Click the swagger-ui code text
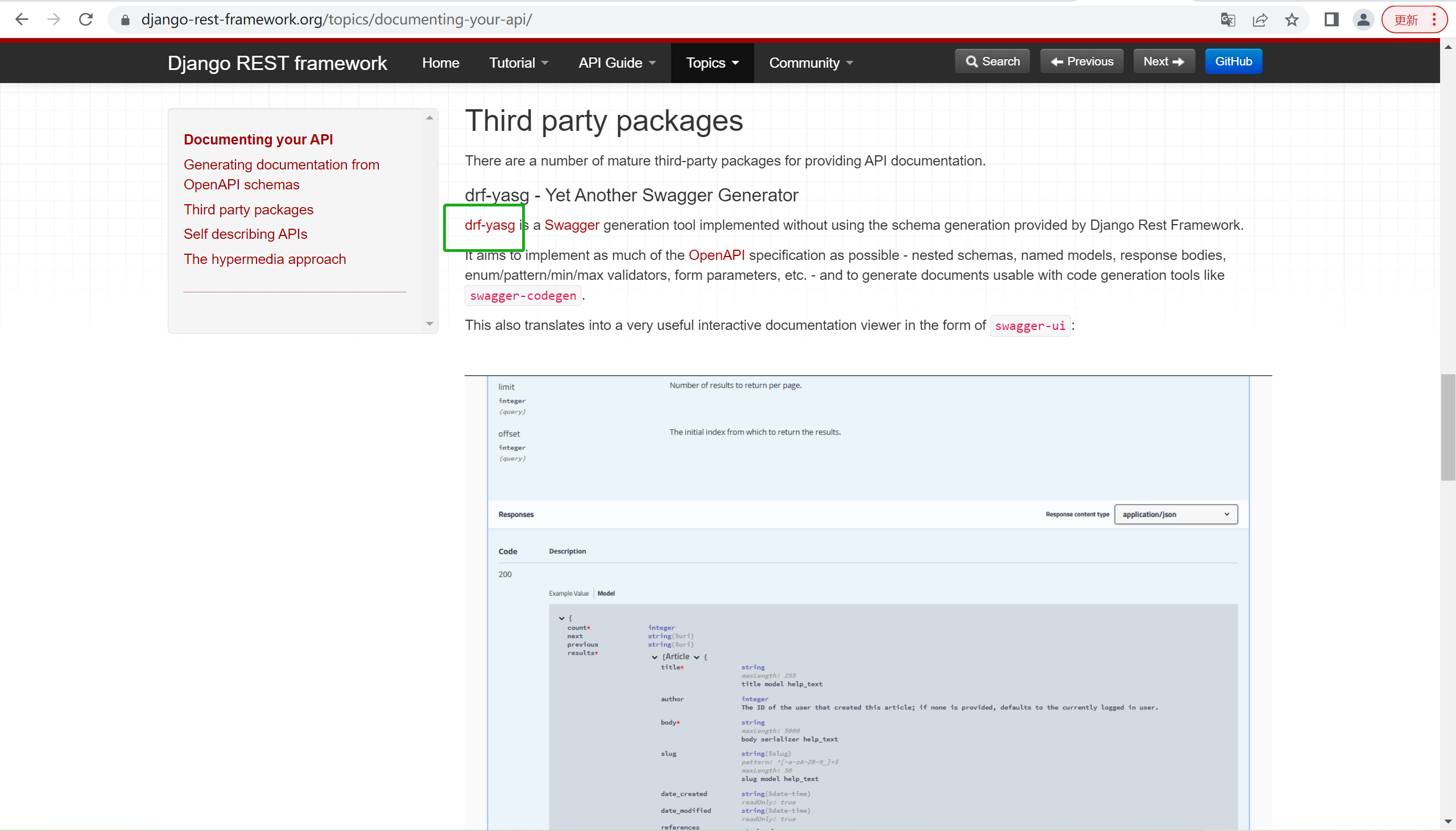 (1030, 326)
